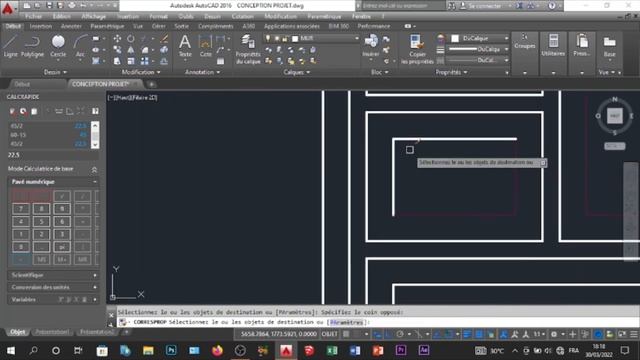Viewport: 640px width, 360px height.
Task: Toggle layer lock padlock icon
Action: coord(285,38)
